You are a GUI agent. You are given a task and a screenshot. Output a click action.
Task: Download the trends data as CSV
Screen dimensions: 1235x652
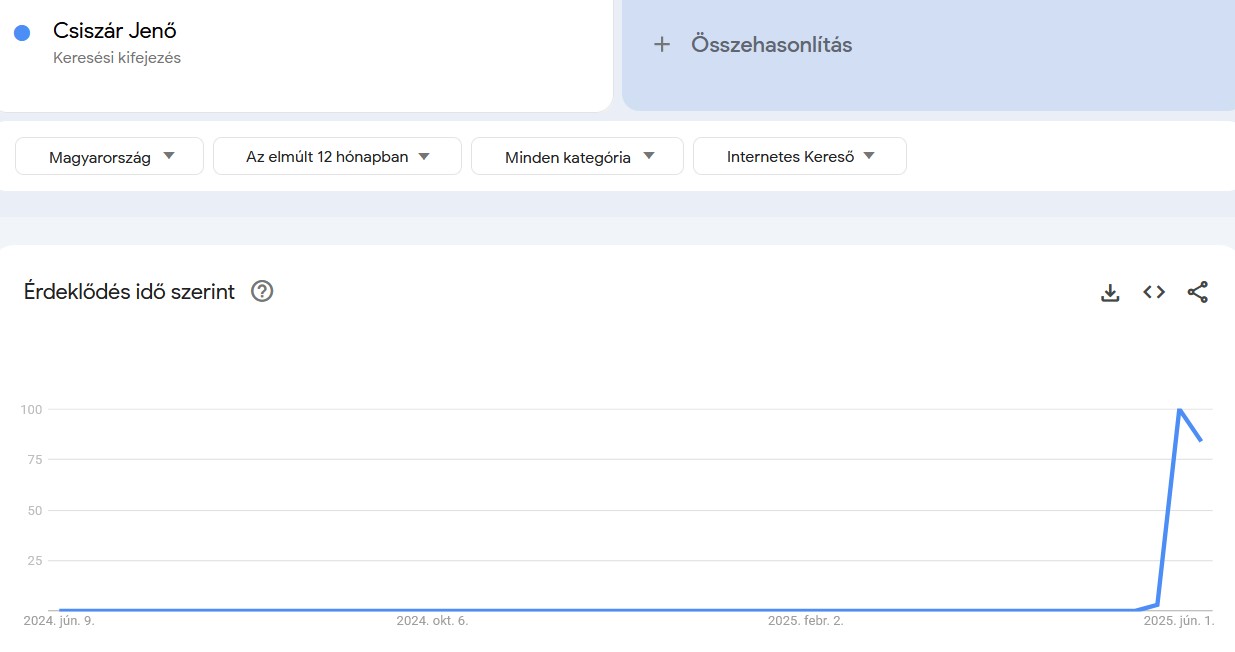point(1110,292)
